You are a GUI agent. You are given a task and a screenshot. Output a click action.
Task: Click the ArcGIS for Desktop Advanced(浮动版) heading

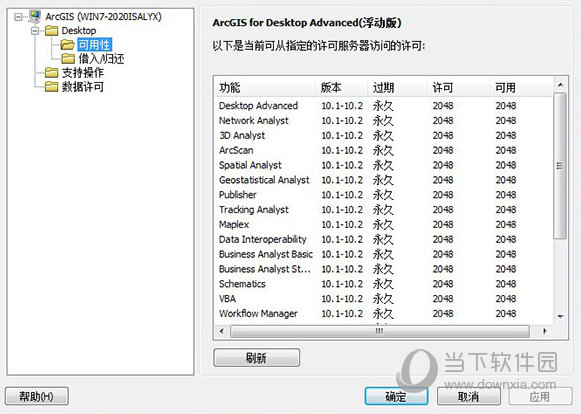[307, 23]
